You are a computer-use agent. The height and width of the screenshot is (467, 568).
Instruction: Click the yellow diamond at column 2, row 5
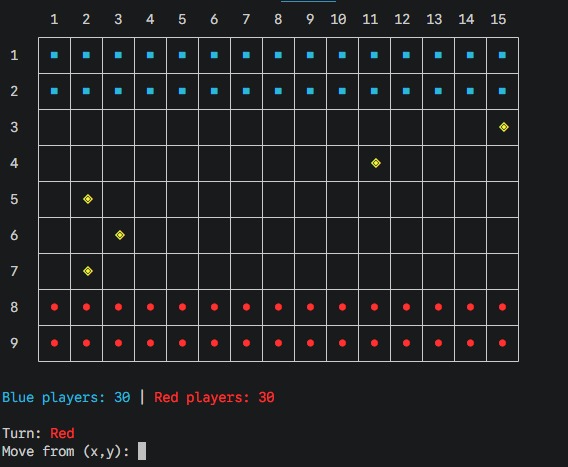pos(88,199)
